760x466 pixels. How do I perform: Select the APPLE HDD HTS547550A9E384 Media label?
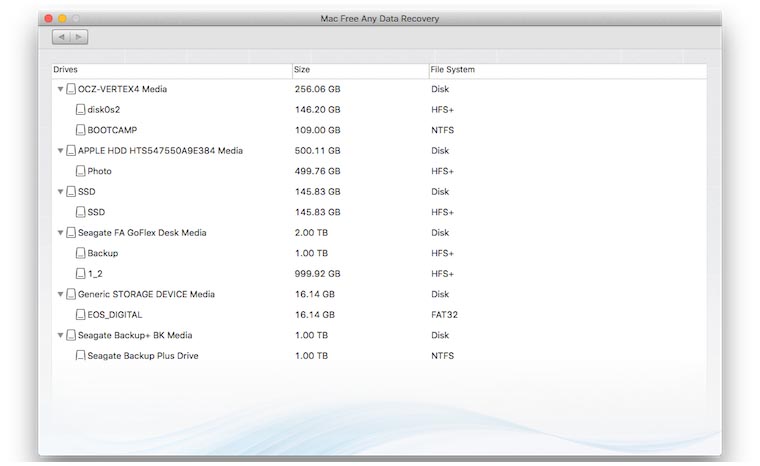(160, 151)
